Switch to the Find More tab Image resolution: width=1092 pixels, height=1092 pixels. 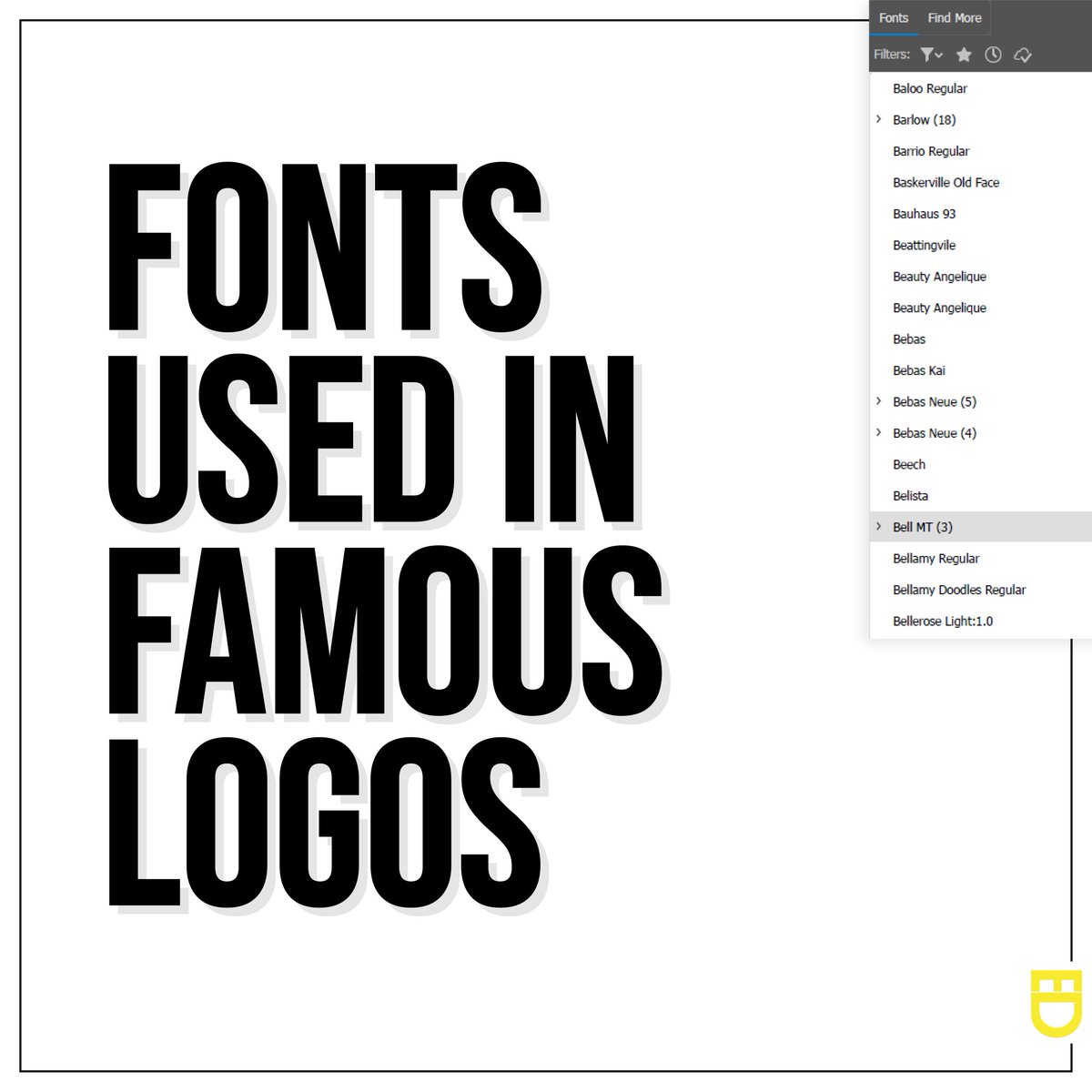[955, 17]
